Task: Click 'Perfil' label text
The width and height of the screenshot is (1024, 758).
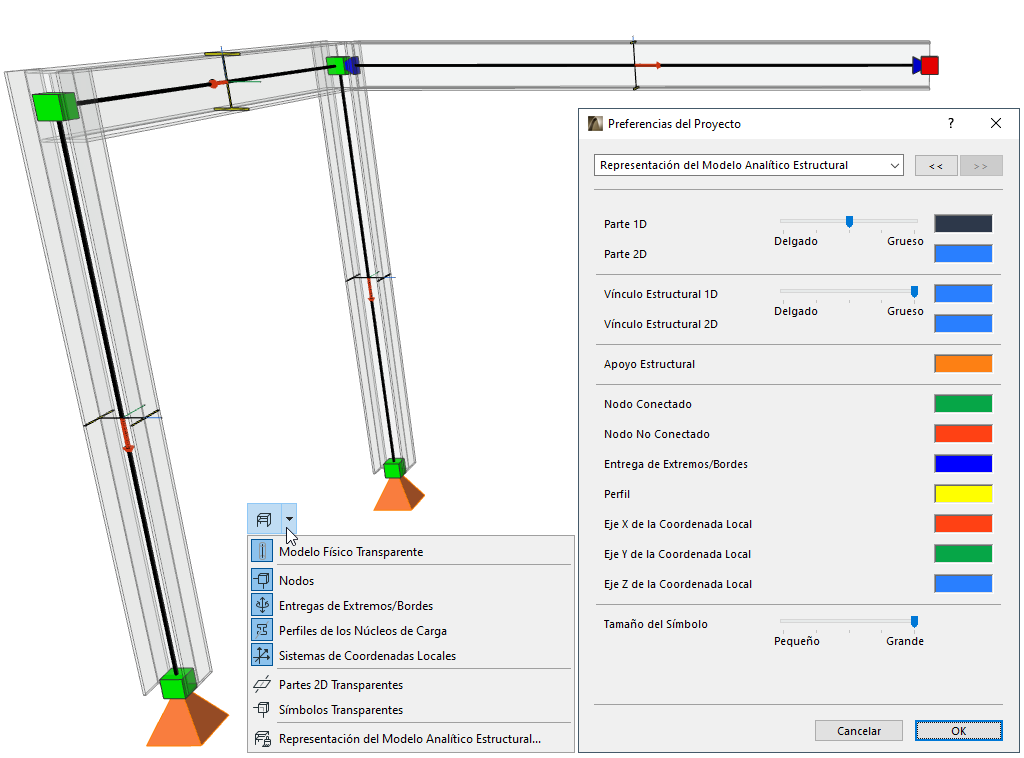Action: coord(617,494)
